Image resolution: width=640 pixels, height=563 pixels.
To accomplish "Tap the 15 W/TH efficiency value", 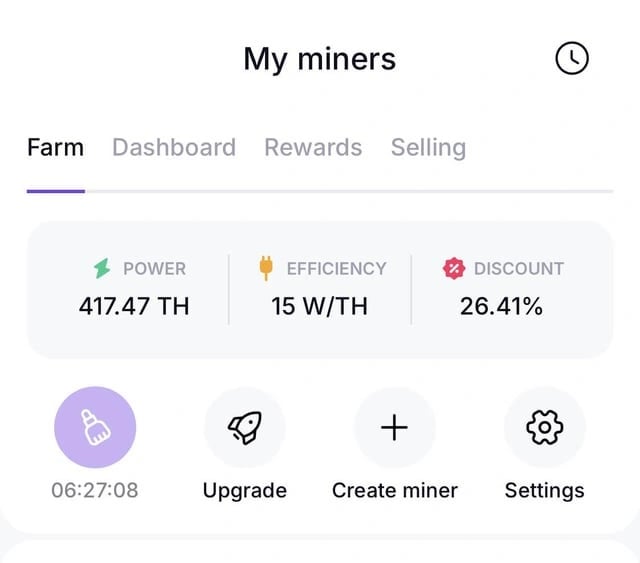I will [319, 306].
